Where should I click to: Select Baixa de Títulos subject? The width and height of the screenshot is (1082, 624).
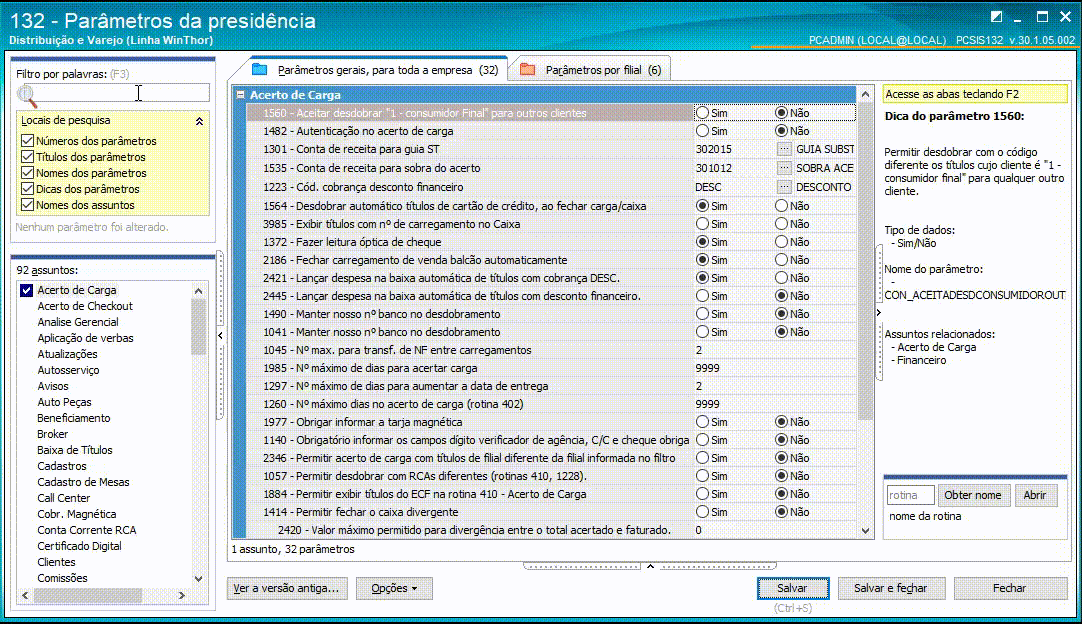coord(75,450)
